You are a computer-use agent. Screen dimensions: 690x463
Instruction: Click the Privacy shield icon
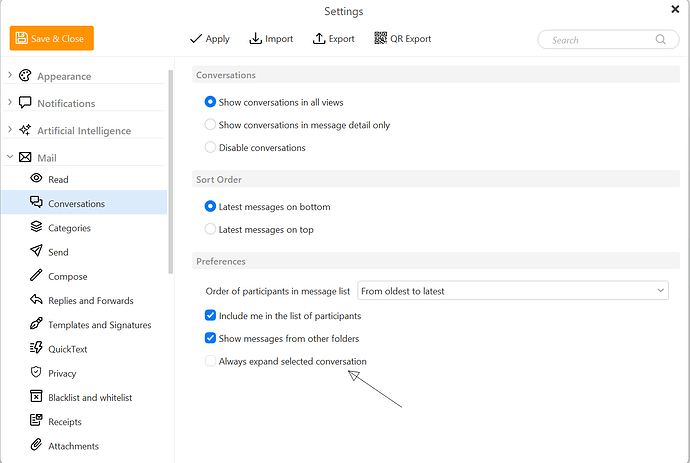pyautogui.click(x=36, y=372)
